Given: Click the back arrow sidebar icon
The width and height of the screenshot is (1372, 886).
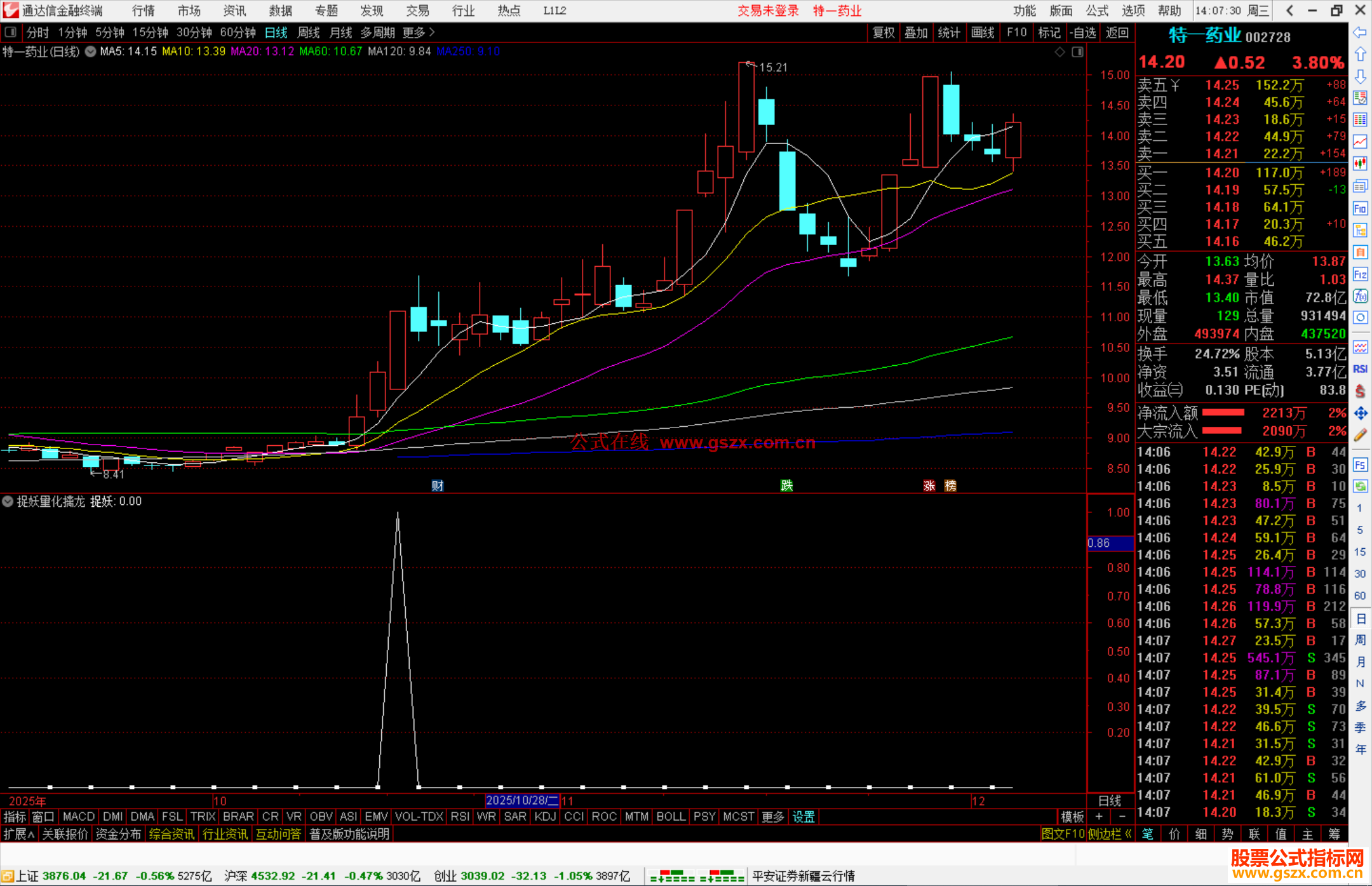Looking at the screenshot, I should click(x=1360, y=32).
